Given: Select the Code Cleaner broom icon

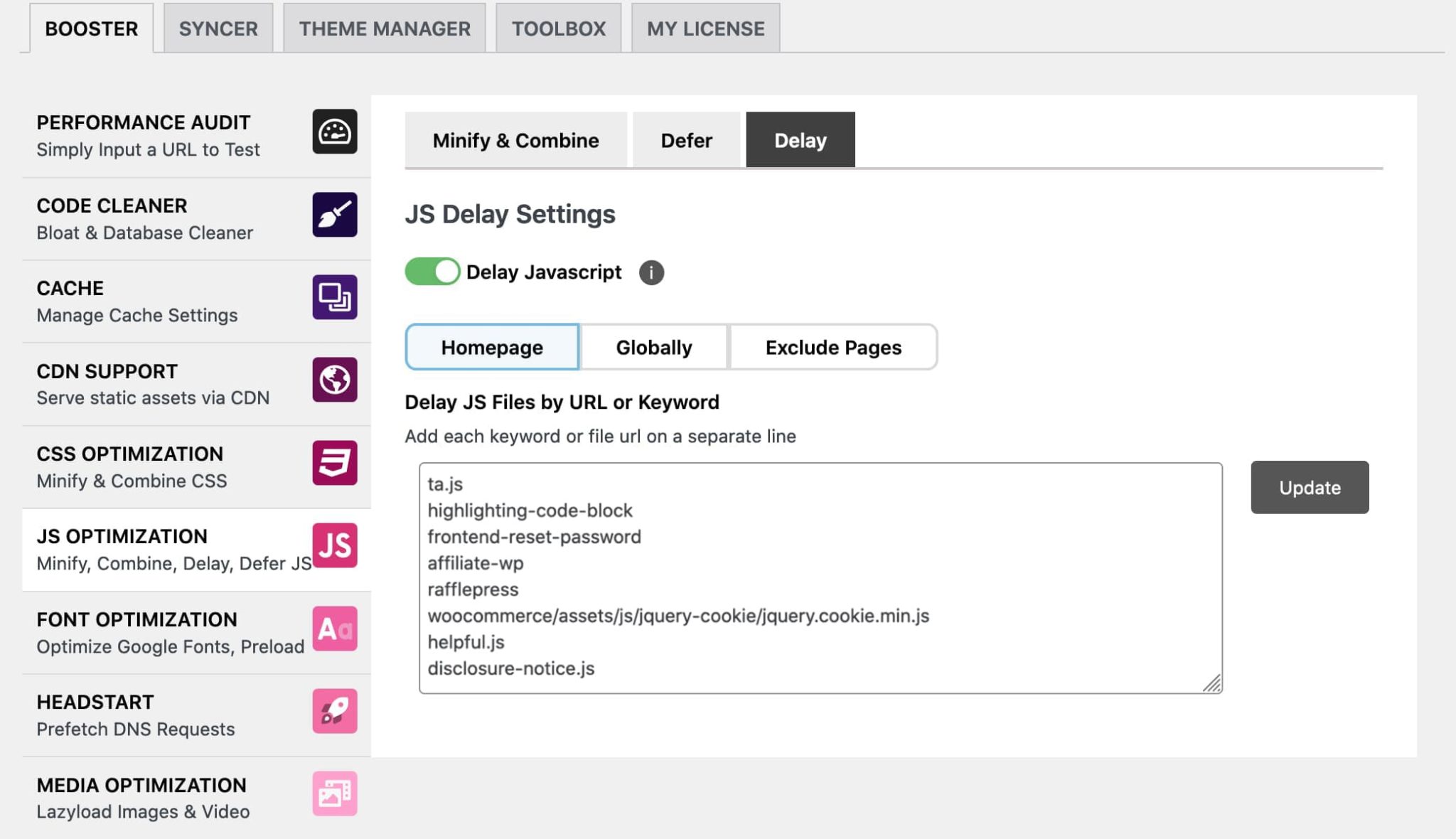Looking at the screenshot, I should coord(334,215).
